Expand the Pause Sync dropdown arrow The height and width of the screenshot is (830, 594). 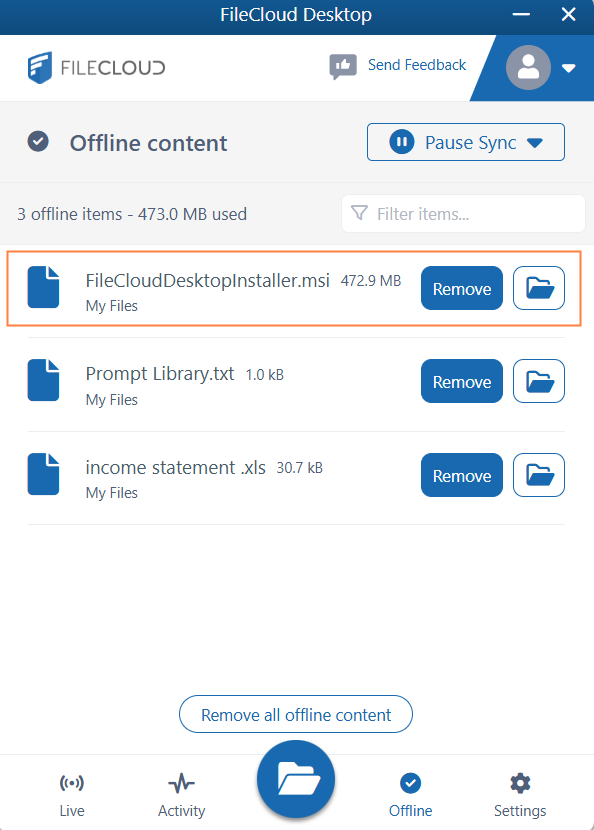pyautogui.click(x=535, y=143)
